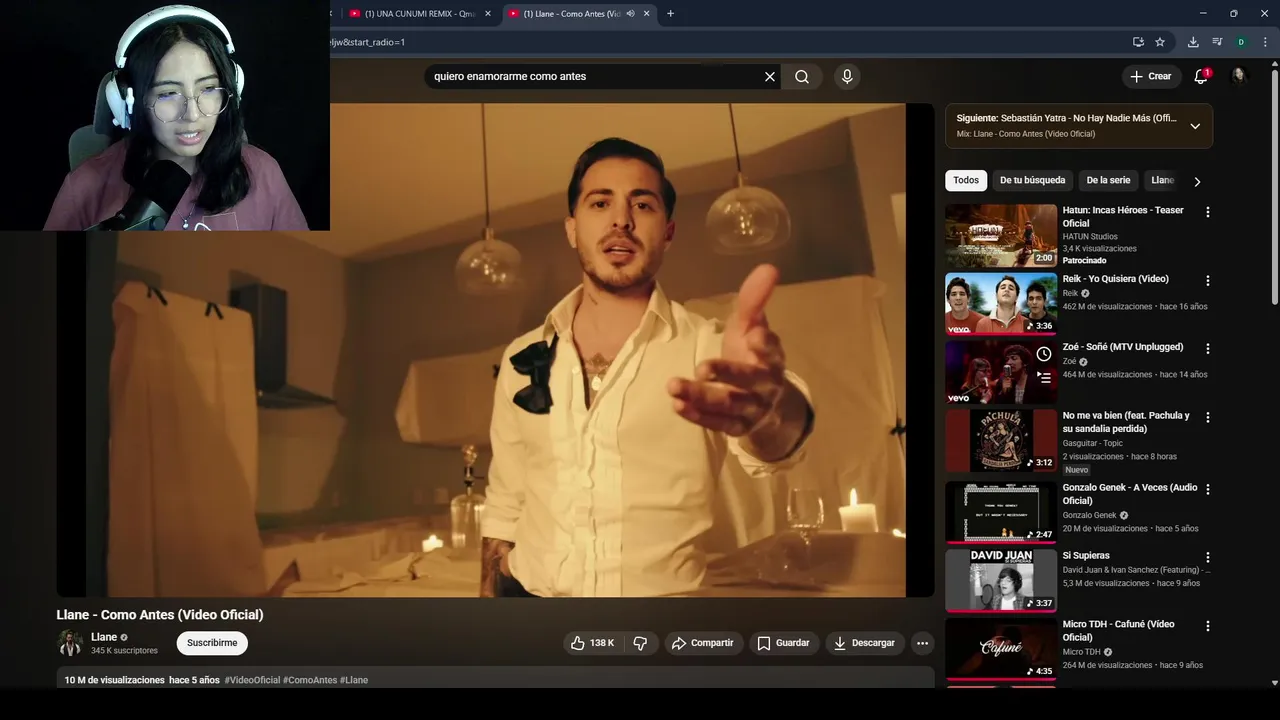Select the De tu búsqueda chip
This screenshot has height=720, width=1280.
pyautogui.click(x=1032, y=180)
